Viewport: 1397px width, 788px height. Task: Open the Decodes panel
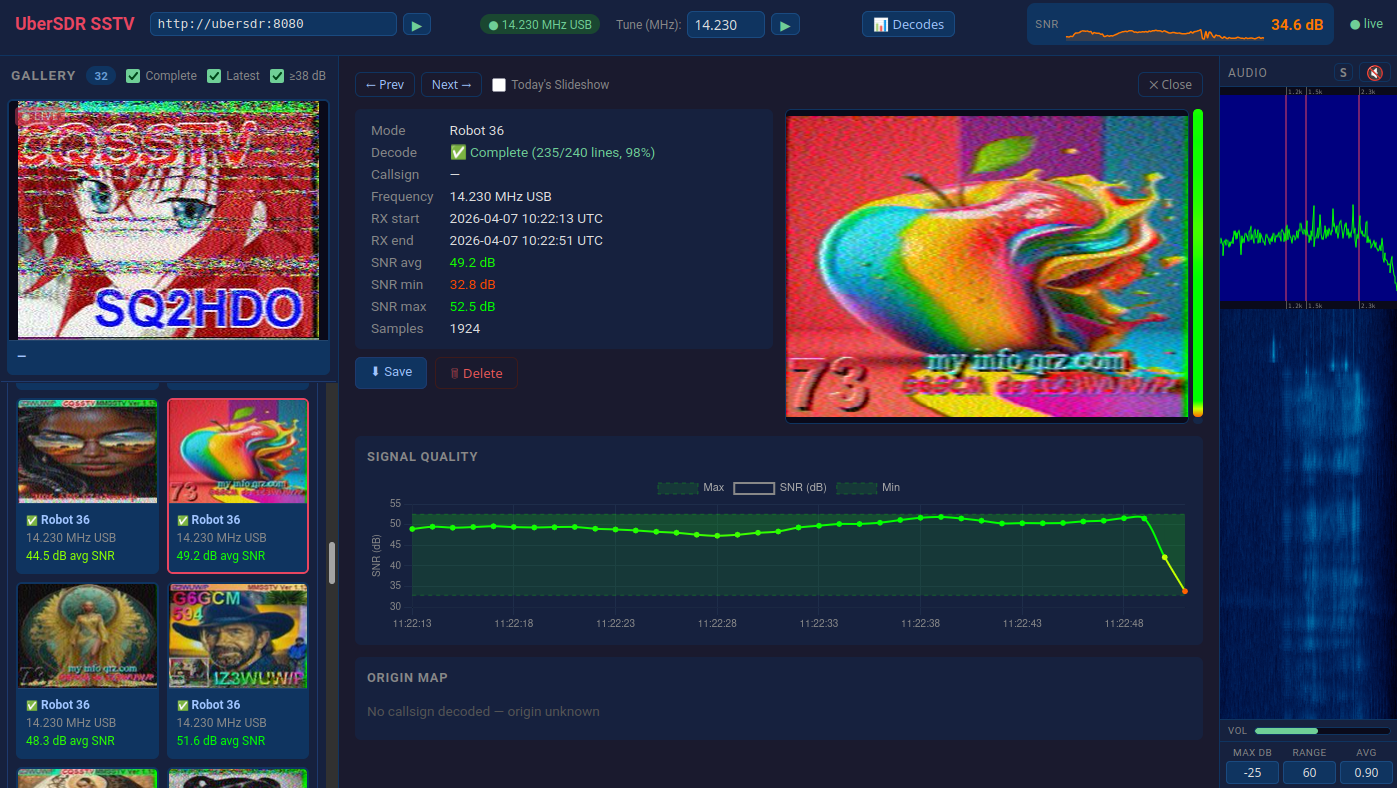(908, 24)
